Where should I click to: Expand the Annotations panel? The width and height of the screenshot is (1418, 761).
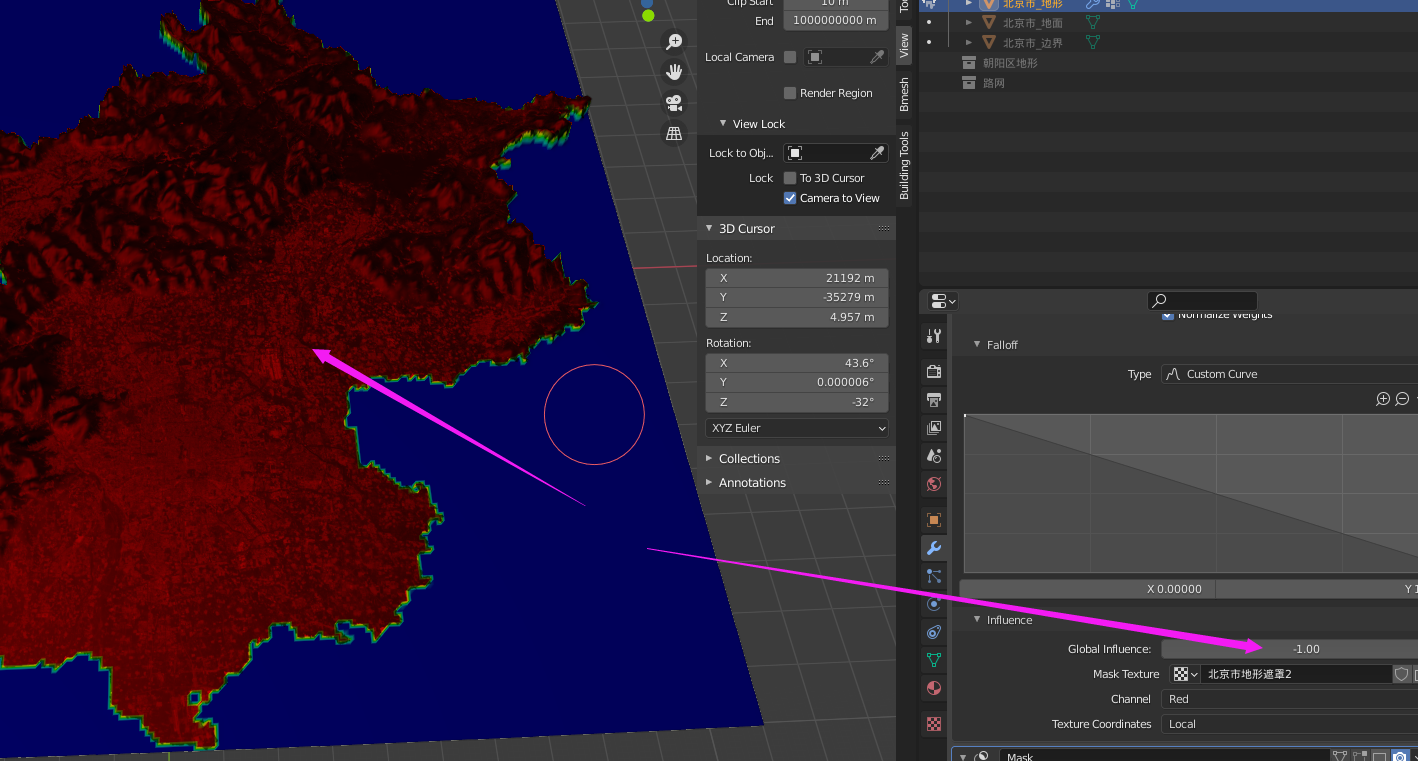coord(707,483)
